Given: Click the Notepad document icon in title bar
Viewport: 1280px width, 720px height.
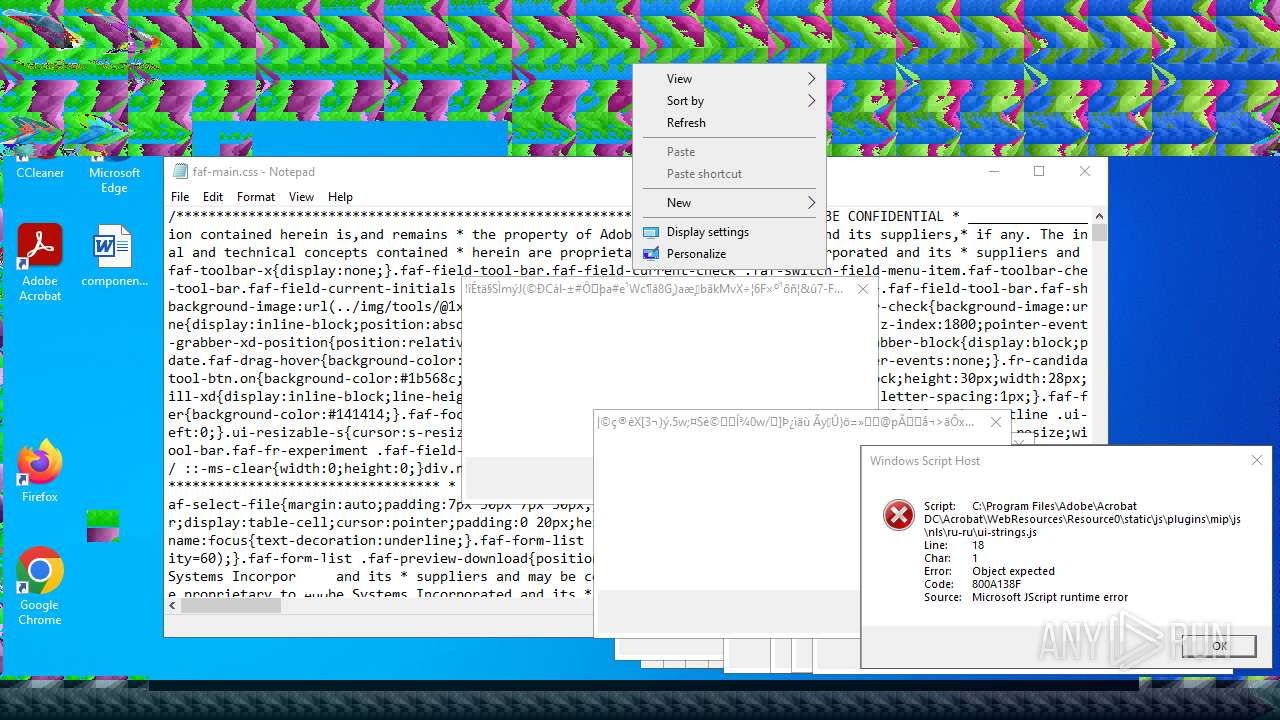Looking at the screenshot, I should 181,172.
